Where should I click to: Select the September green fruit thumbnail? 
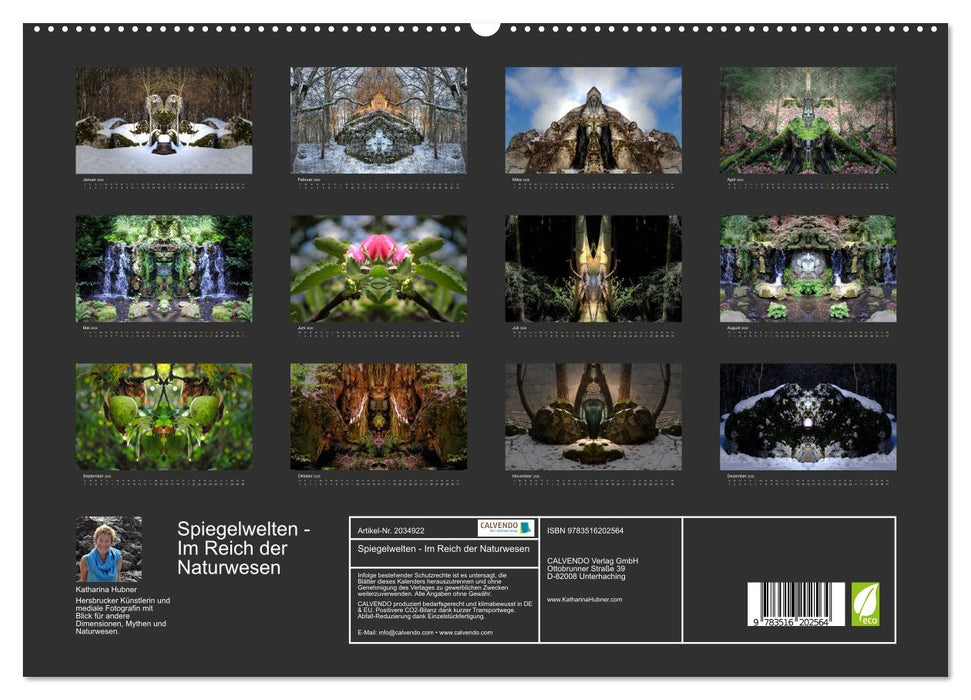164,416
